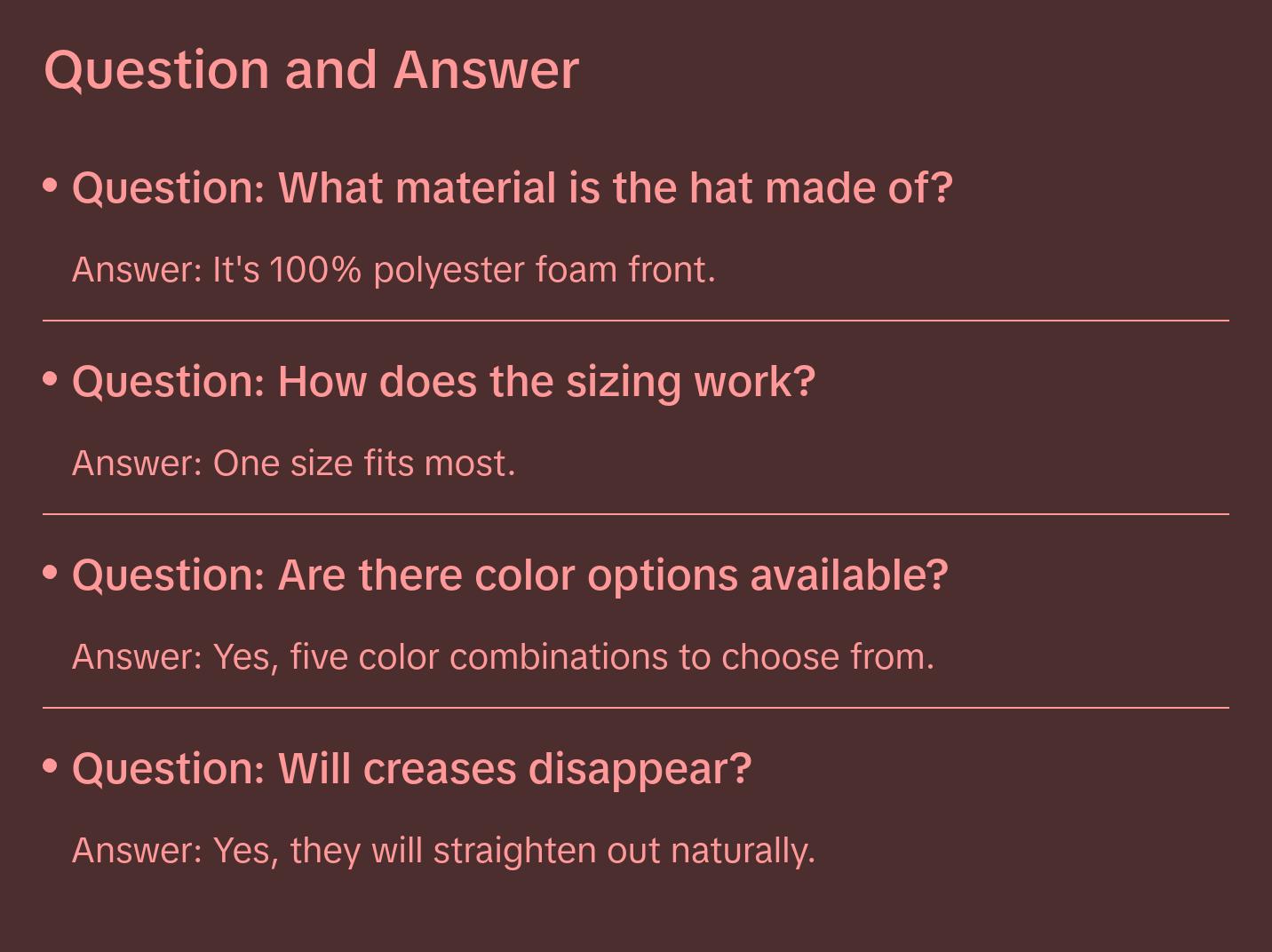This screenshot has height=952, width=1272.
Task: Click the bullet beside the hat material question
Action: point(51,186)
